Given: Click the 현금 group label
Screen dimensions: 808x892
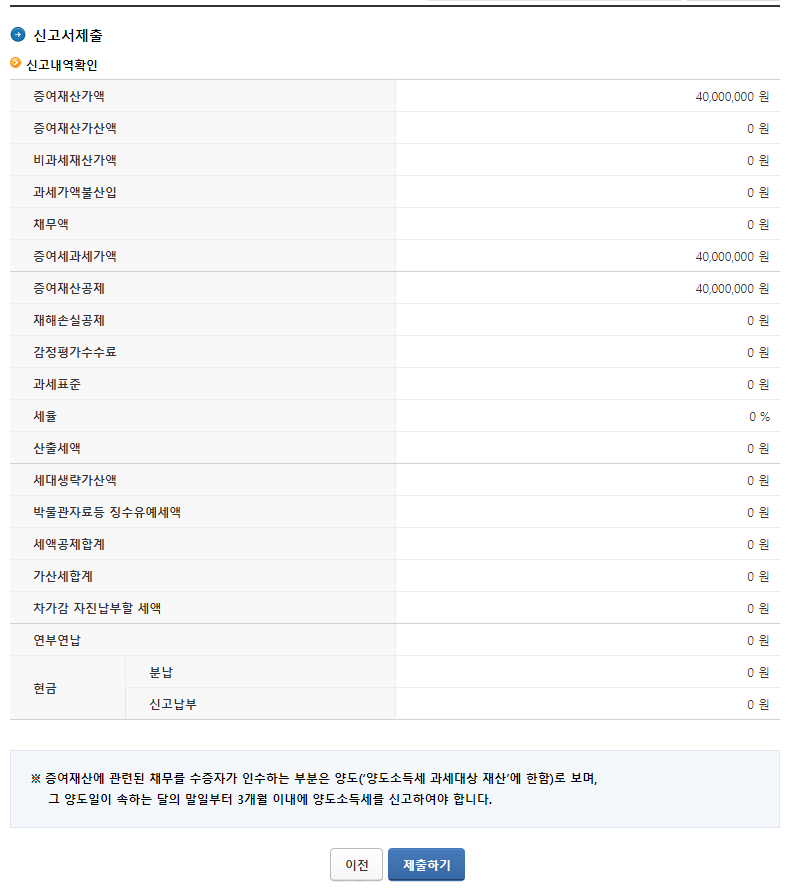Looking at the screenshot, I should (x=45, y=688).
